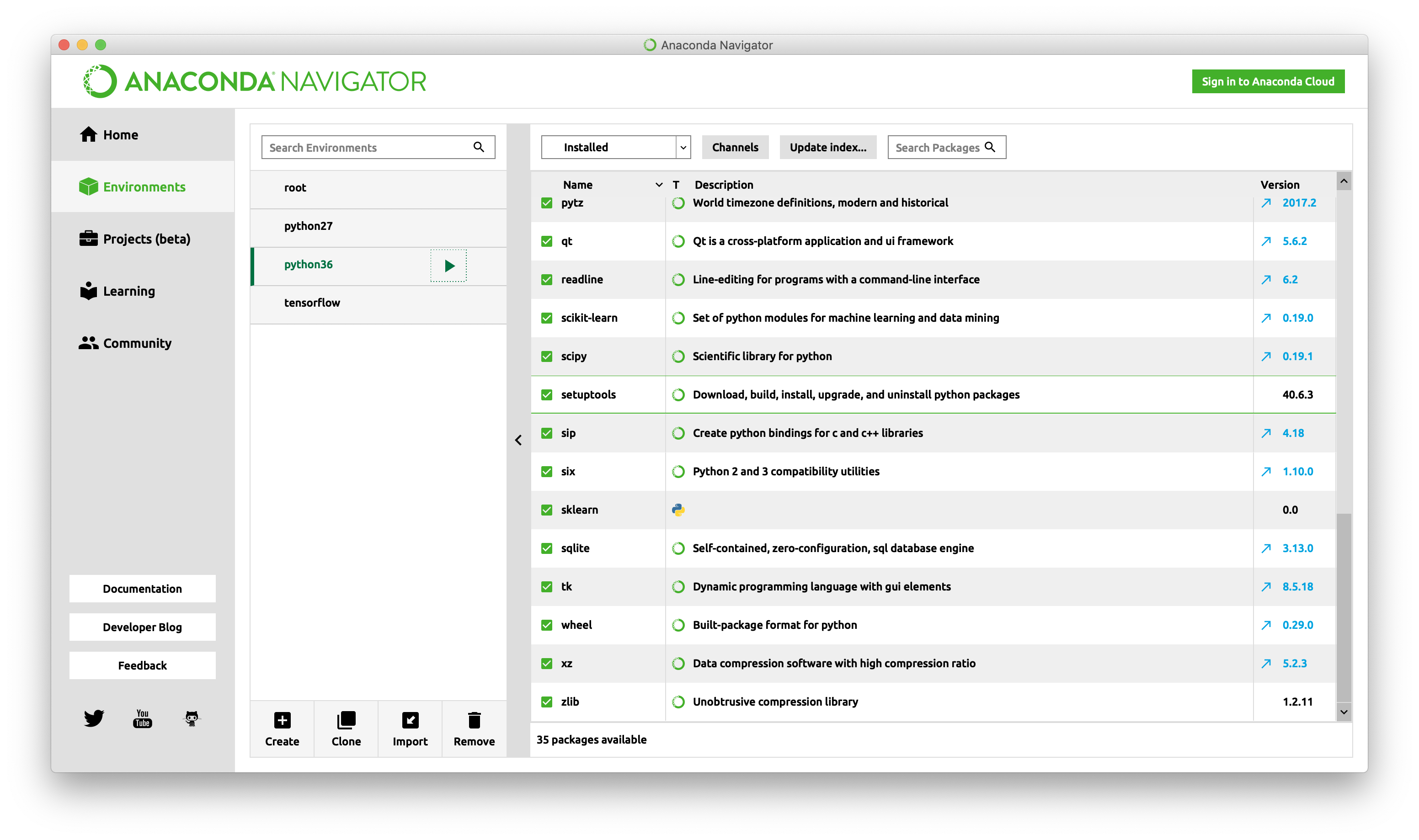Open the Community tab
This screenshot has height=840, width=1419.
pyautogui.click(x=143, y=343)
